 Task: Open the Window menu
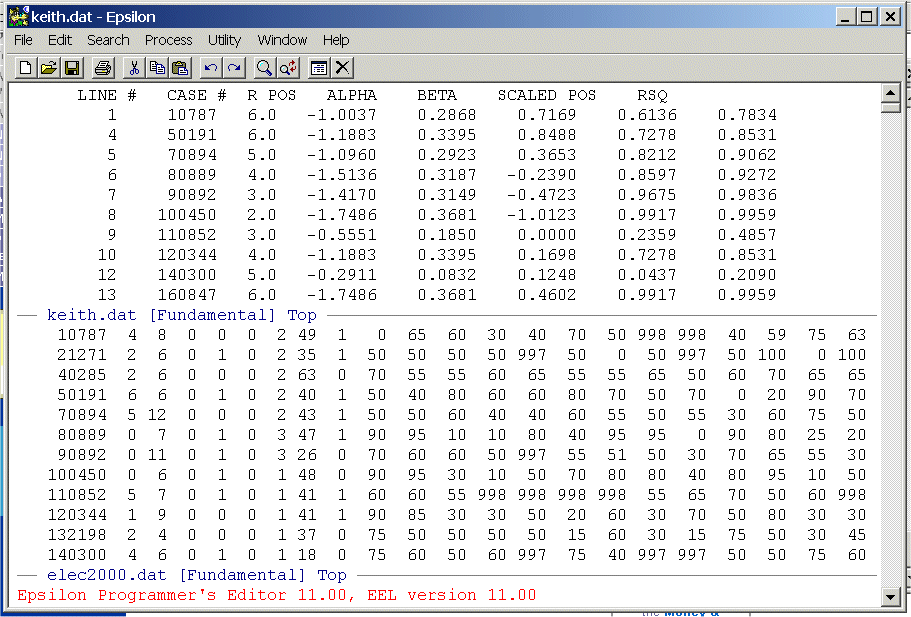pos(282,40)
